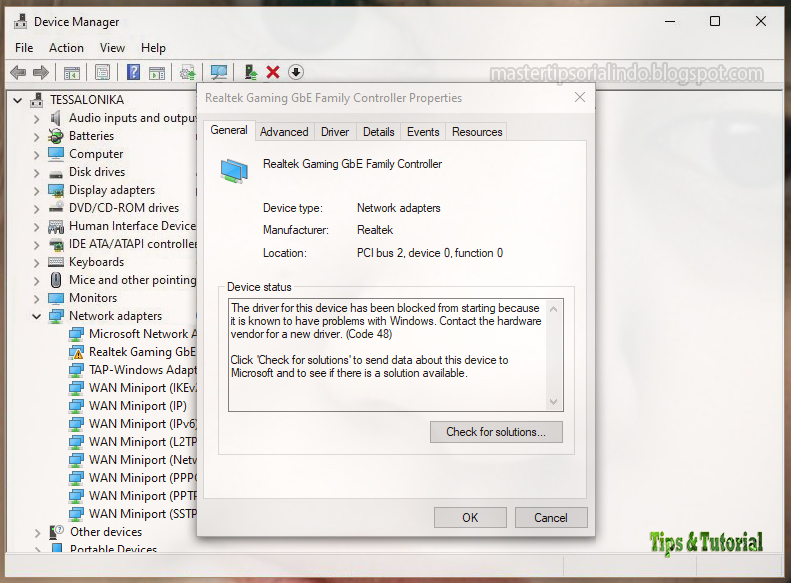Switch to the Details tab
Viewport: 791px width, 583px height.
pyautogui.click(x=378, y=132)
